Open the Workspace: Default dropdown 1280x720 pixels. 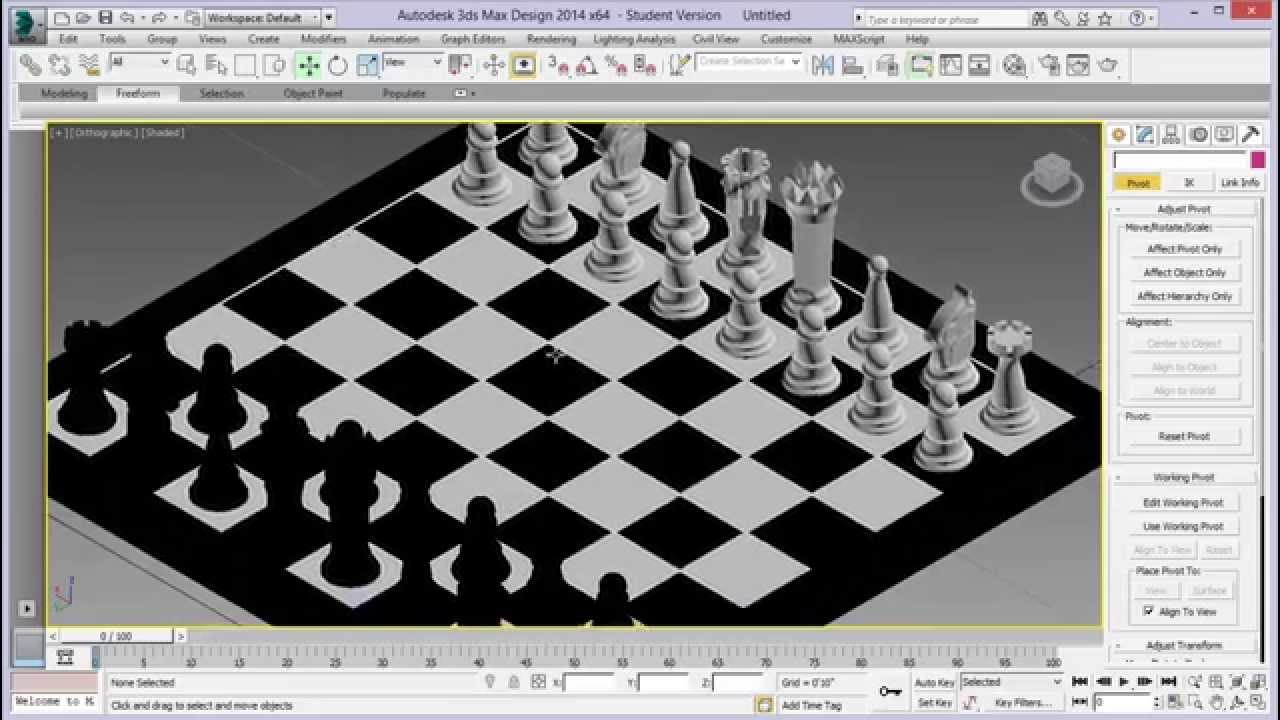coord(263,18)
